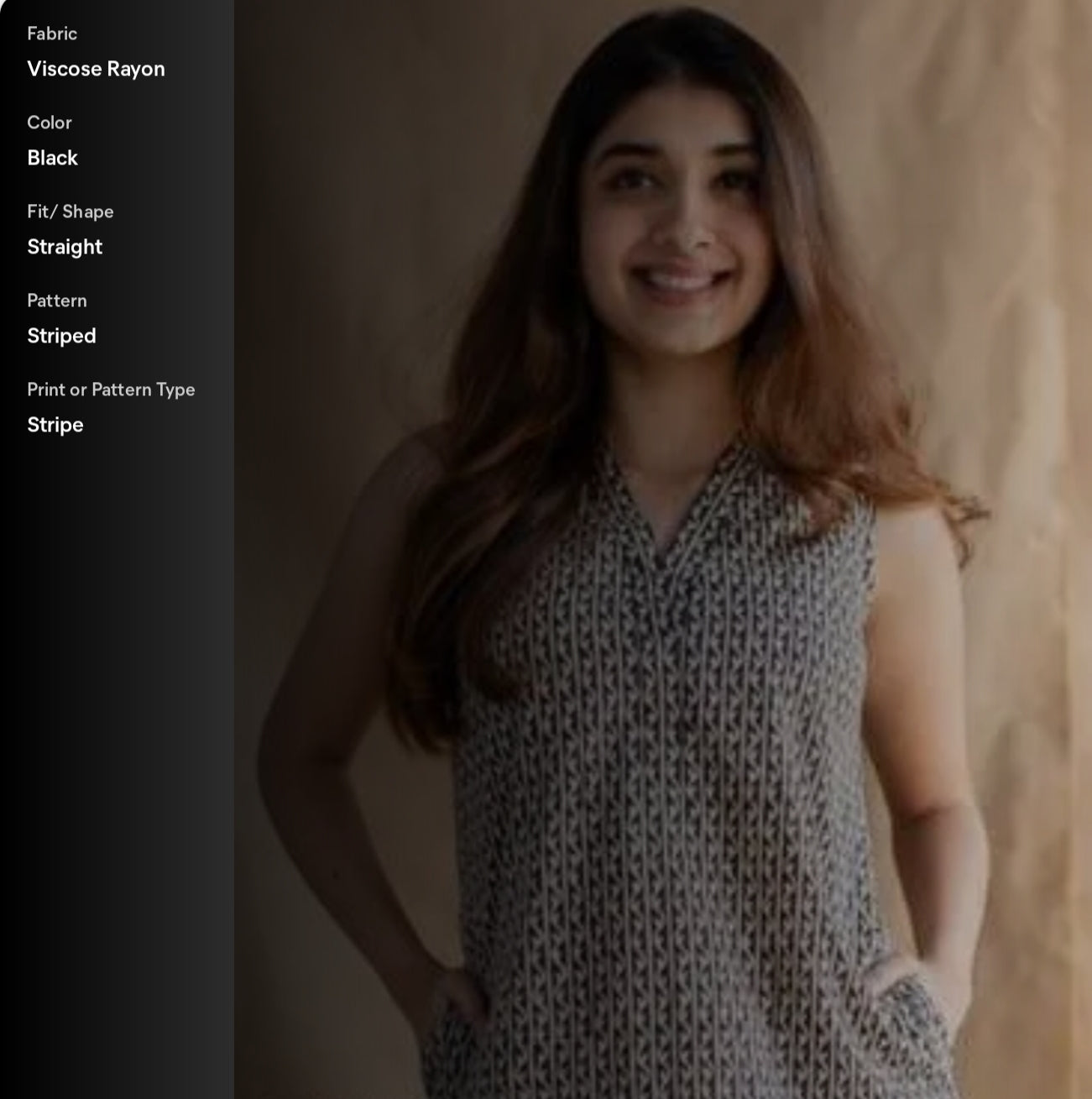
Task: Open the product photo of the model
Action: pyautogui.click(x=663, y=549)
